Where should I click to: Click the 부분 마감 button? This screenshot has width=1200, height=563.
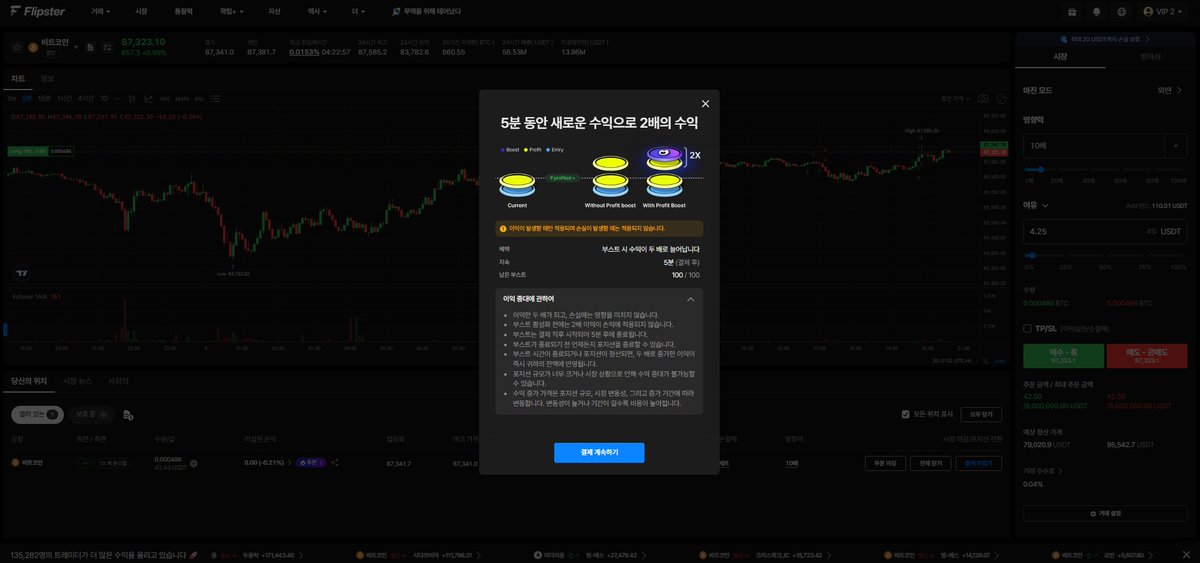tap(884, 463)
